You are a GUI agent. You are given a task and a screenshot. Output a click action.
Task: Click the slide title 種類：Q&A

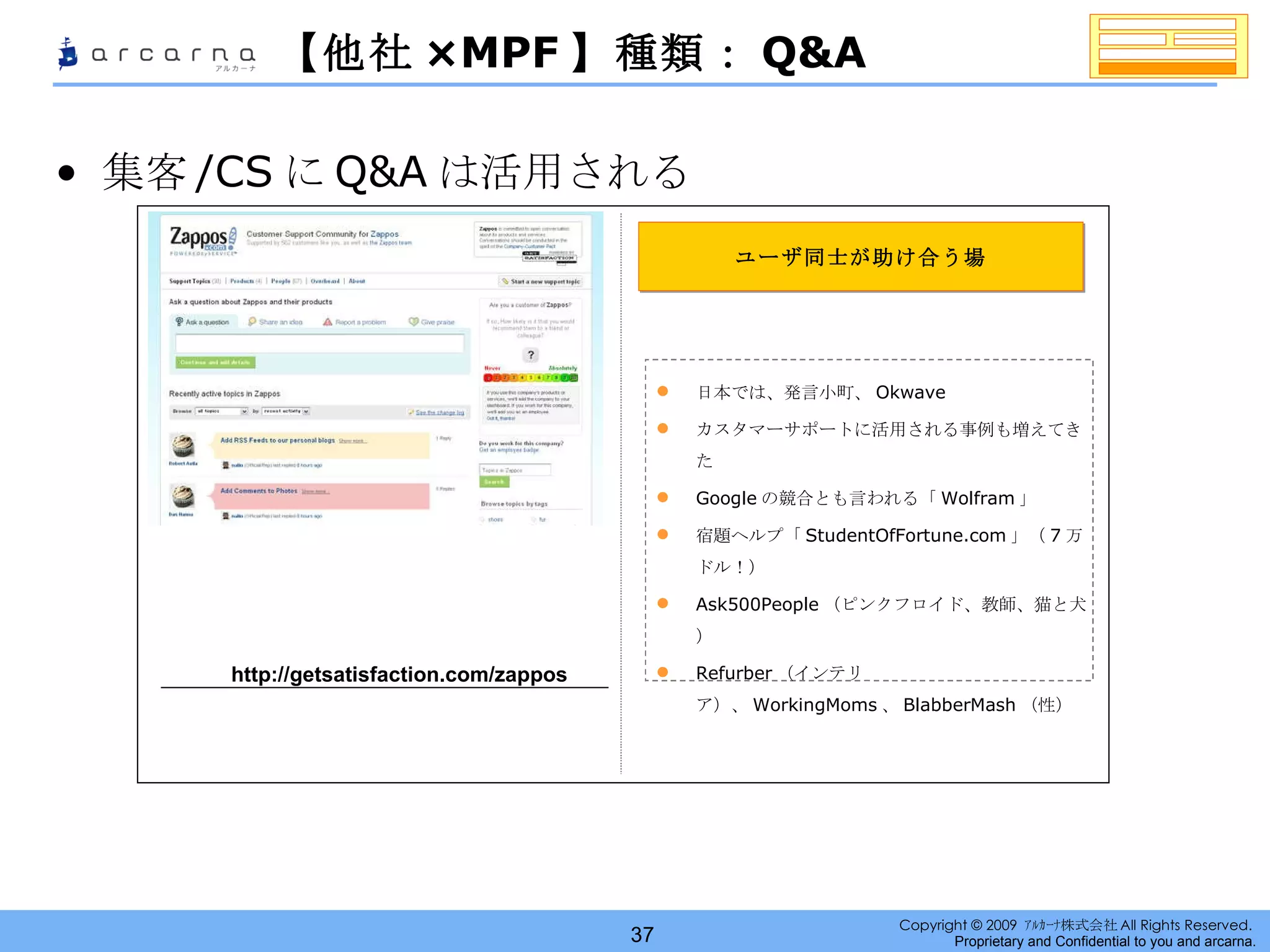coord(740,53)
